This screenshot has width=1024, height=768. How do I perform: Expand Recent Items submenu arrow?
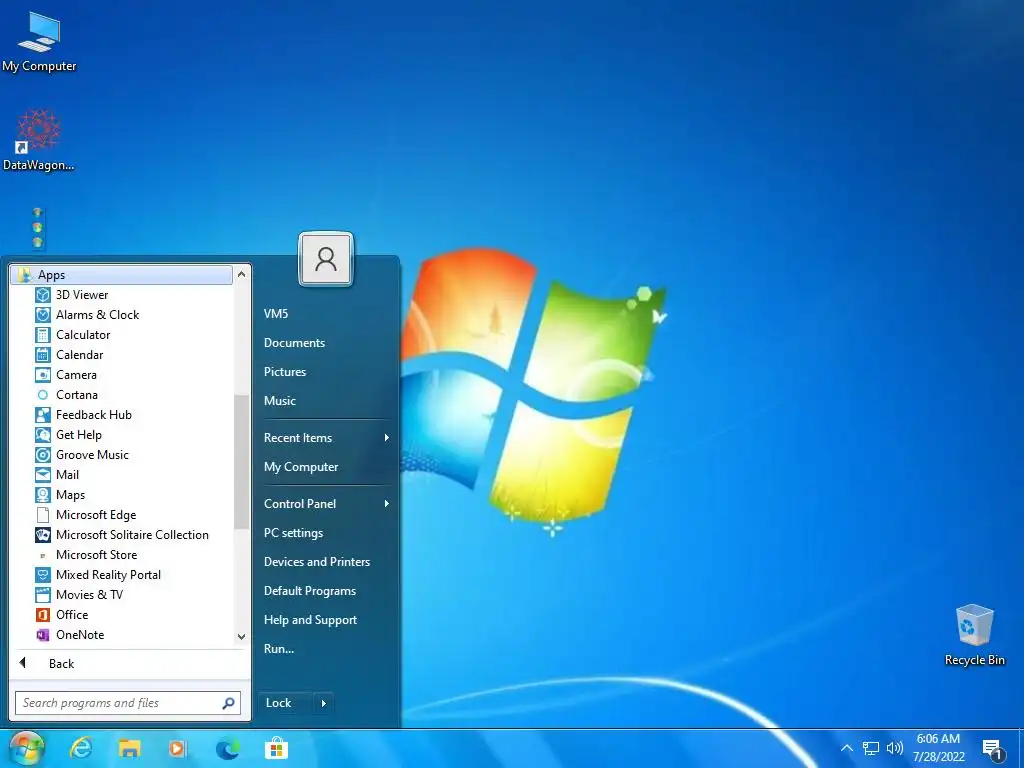387,438
